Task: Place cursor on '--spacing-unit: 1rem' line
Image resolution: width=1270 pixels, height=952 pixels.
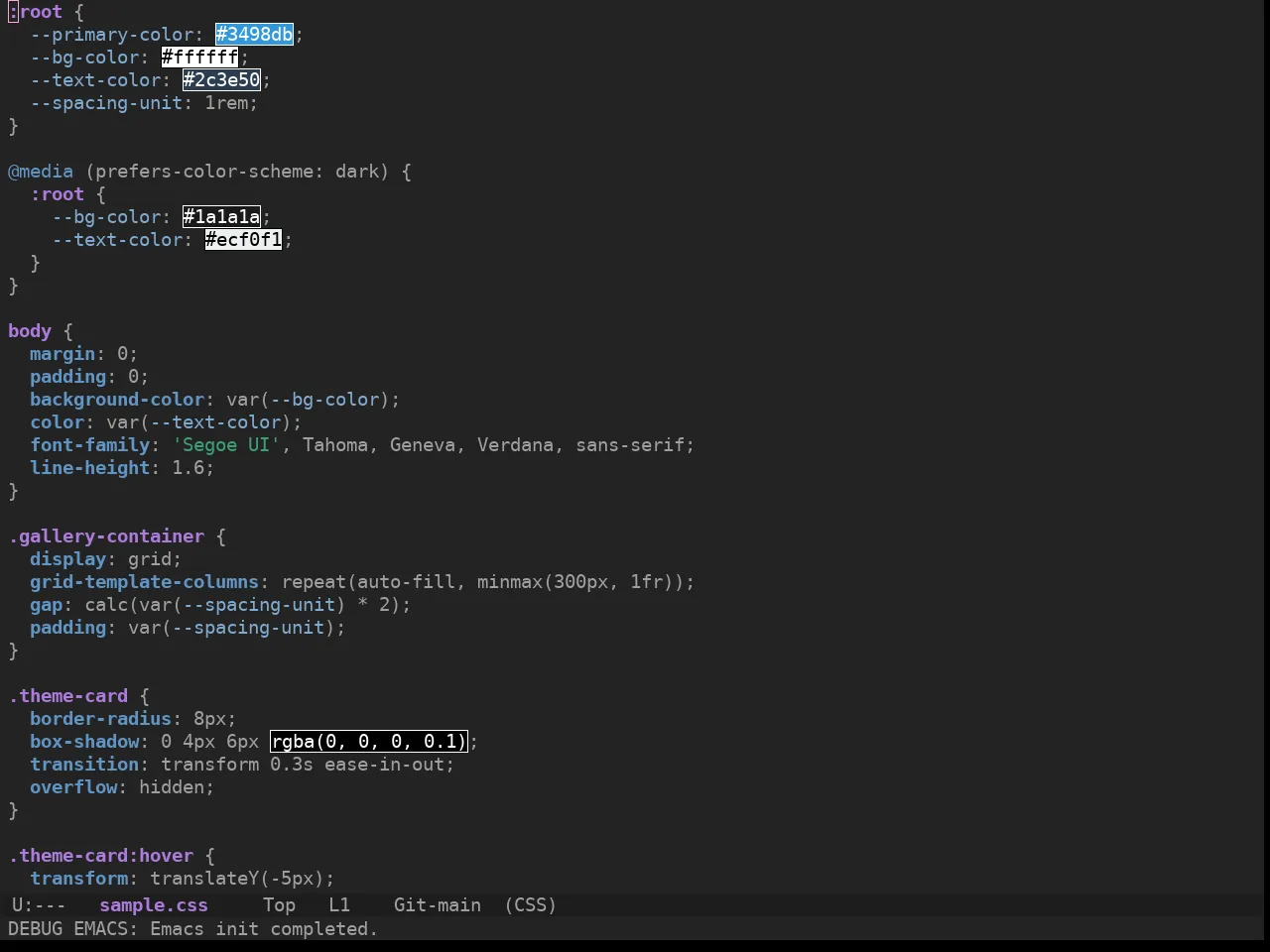Action: (144, 103)
